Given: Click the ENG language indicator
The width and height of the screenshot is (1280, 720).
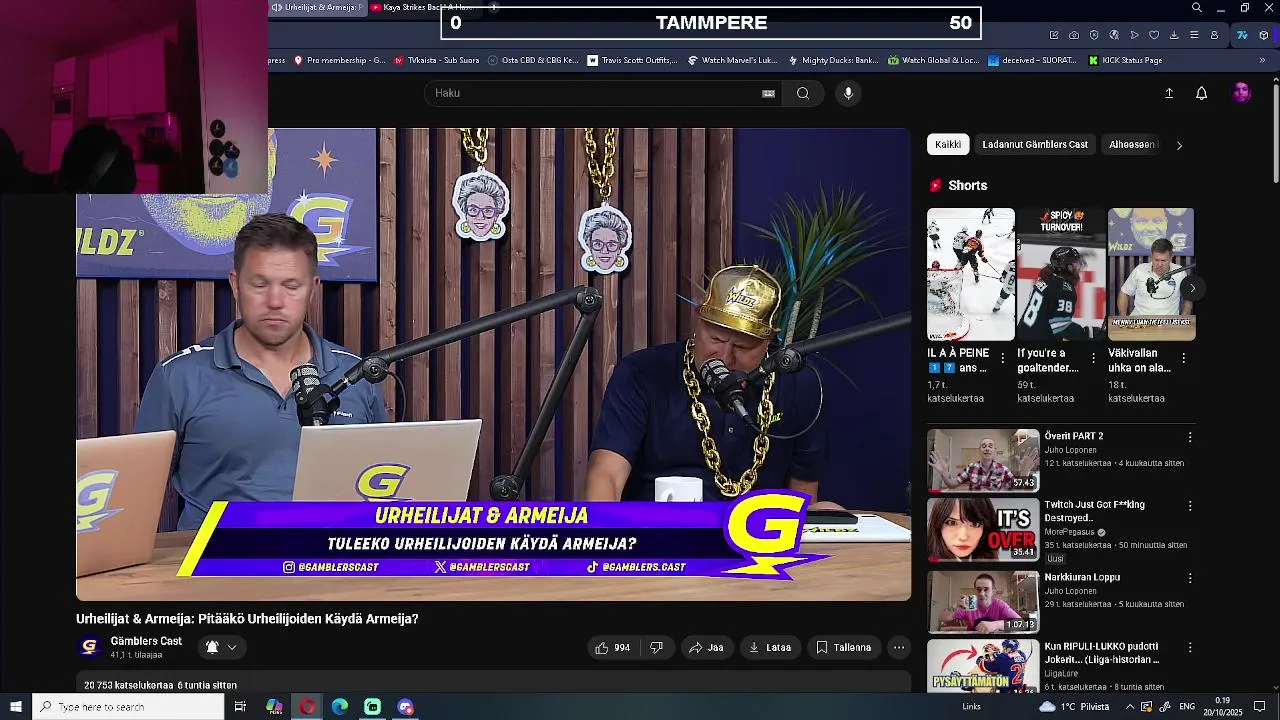Looking at the screenshot, I should (1187, 707).
